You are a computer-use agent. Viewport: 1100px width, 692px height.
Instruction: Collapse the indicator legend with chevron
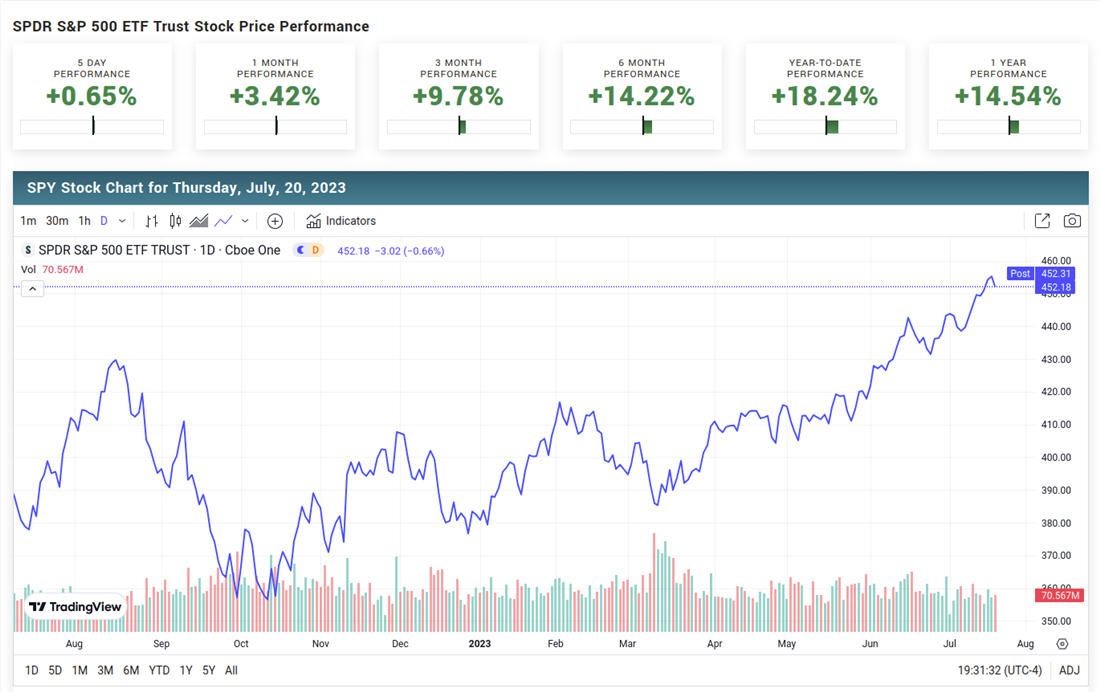32,289
